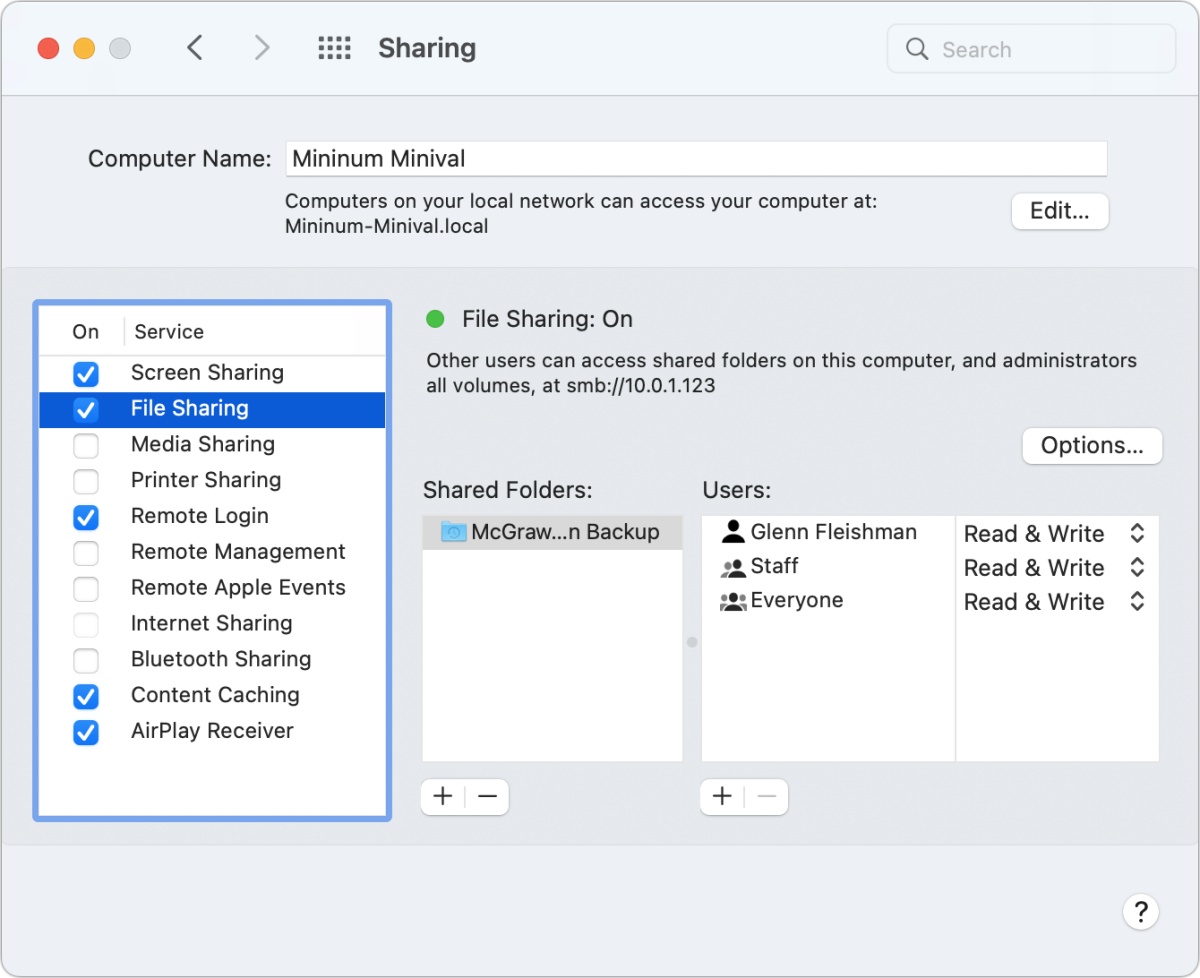
Task: Select AirPlay Receiver in the services list
Action: tap(211, 732)
